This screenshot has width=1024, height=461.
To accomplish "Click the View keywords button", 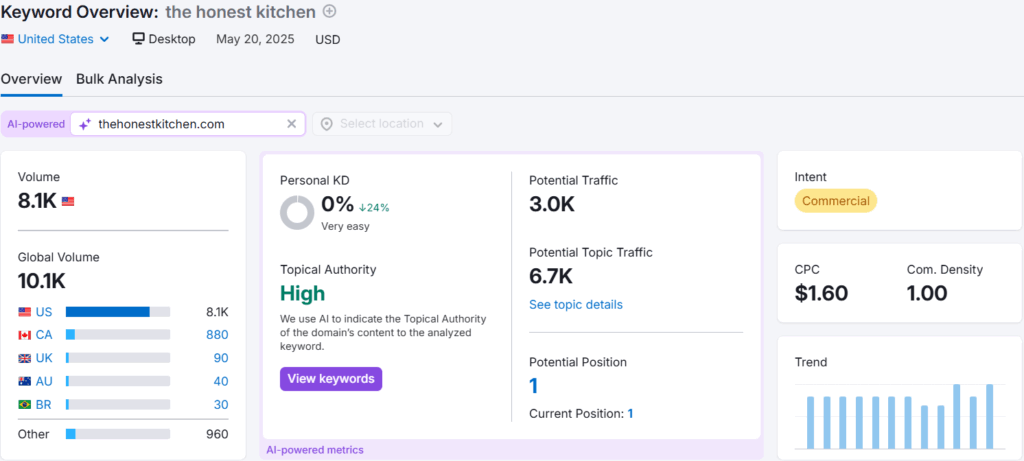I will click(331, 379).
